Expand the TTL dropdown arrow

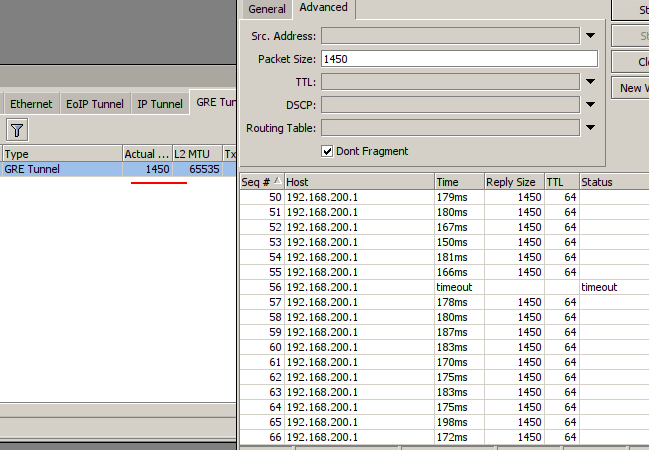tap(591, 82)
